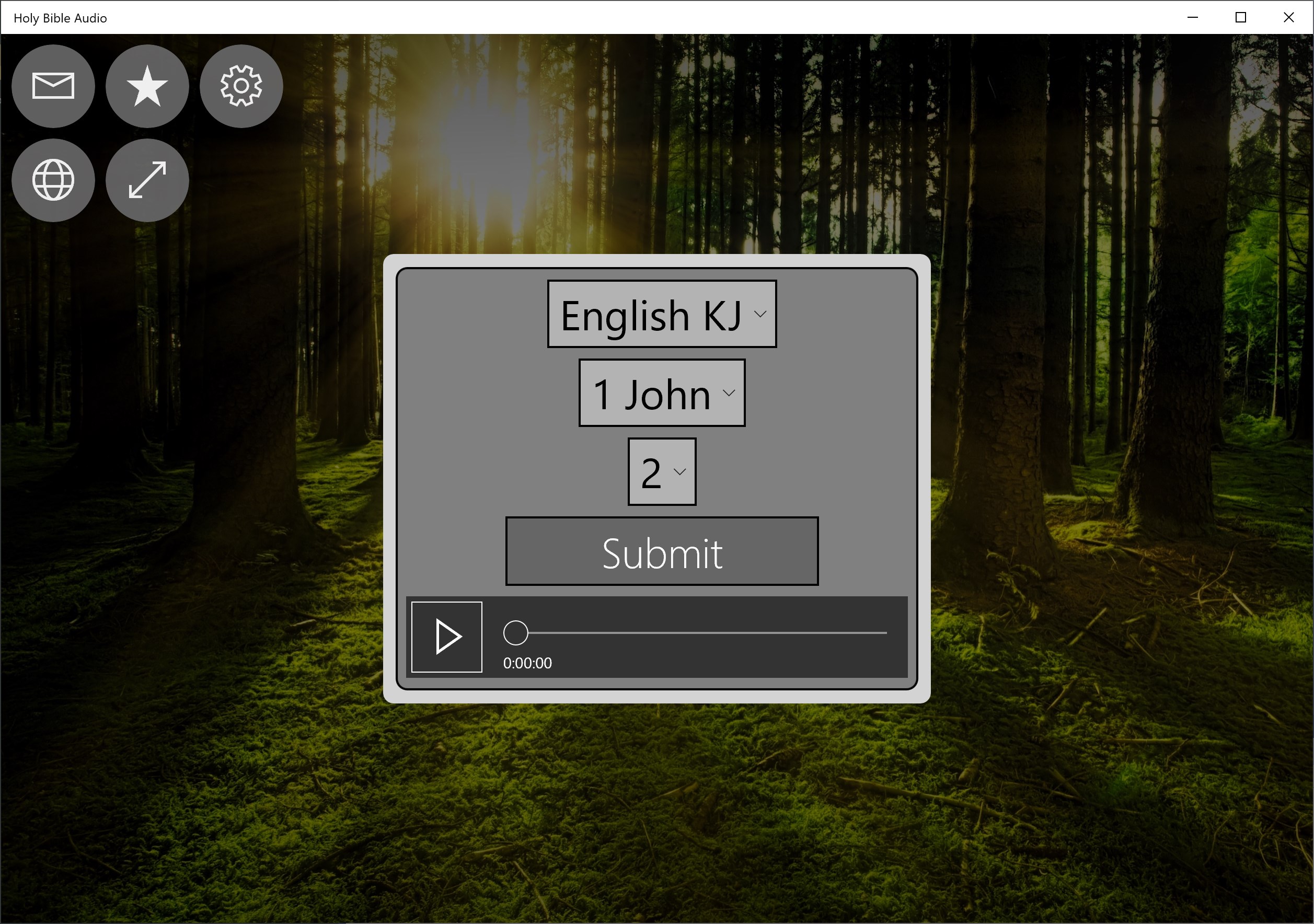Open the email contact envelope icon
Image resolution: width=1314 pixels, height=924 pixels.
point(53,86)
